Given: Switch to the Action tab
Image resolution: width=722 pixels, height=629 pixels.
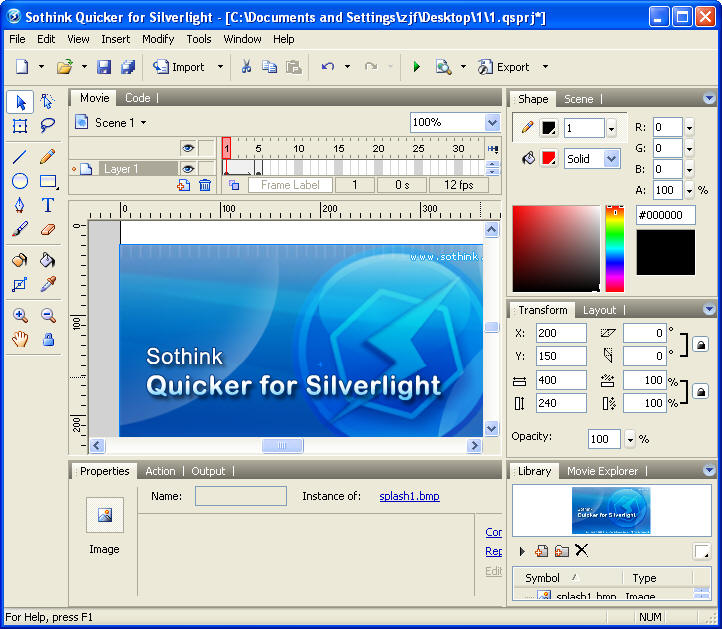Looking at the screenshot, I should pos(160,471).
